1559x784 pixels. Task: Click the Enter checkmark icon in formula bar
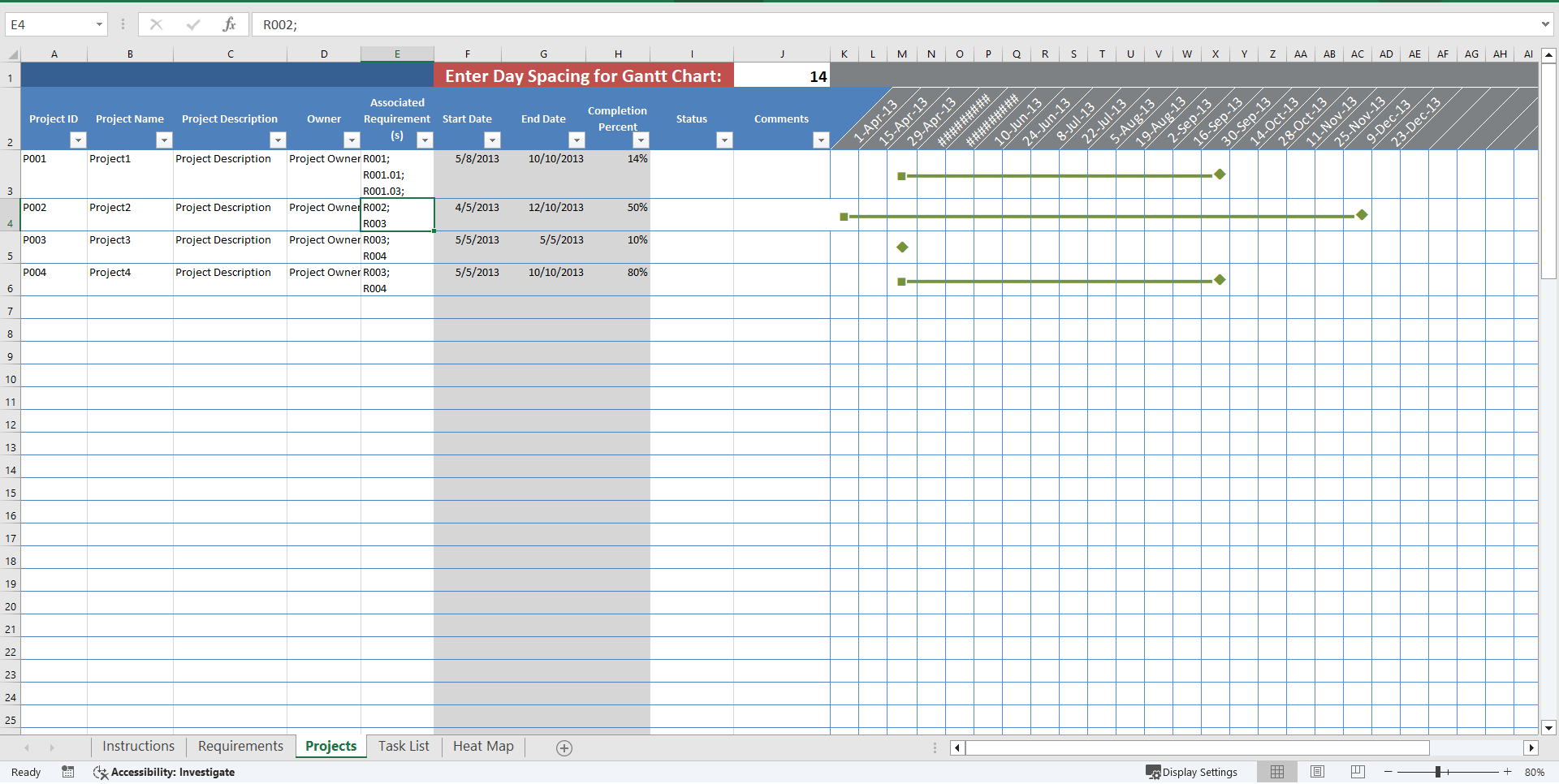coord(193,24)
